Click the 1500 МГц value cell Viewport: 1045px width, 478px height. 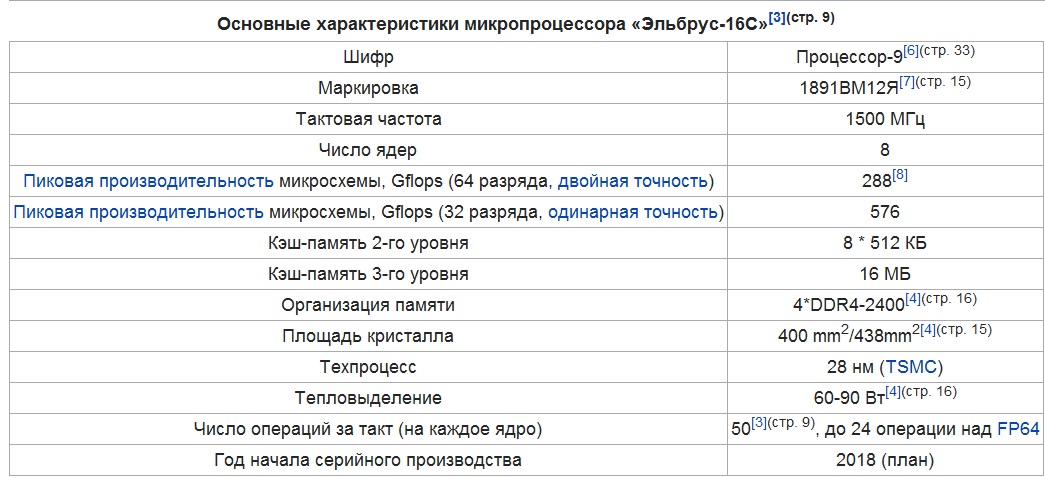tap(885, 119)
